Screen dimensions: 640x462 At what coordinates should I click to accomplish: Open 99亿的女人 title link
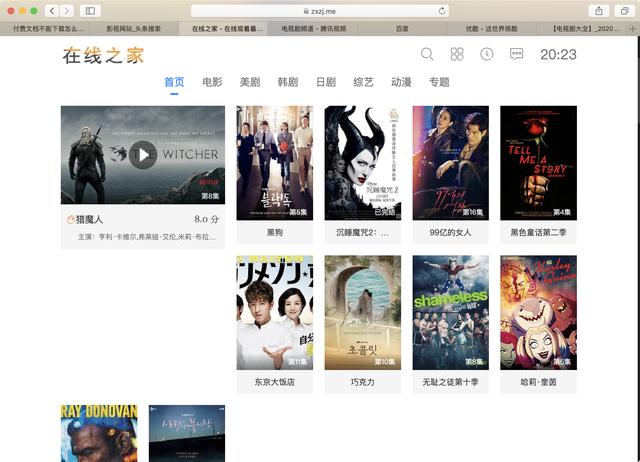[450, 233]
